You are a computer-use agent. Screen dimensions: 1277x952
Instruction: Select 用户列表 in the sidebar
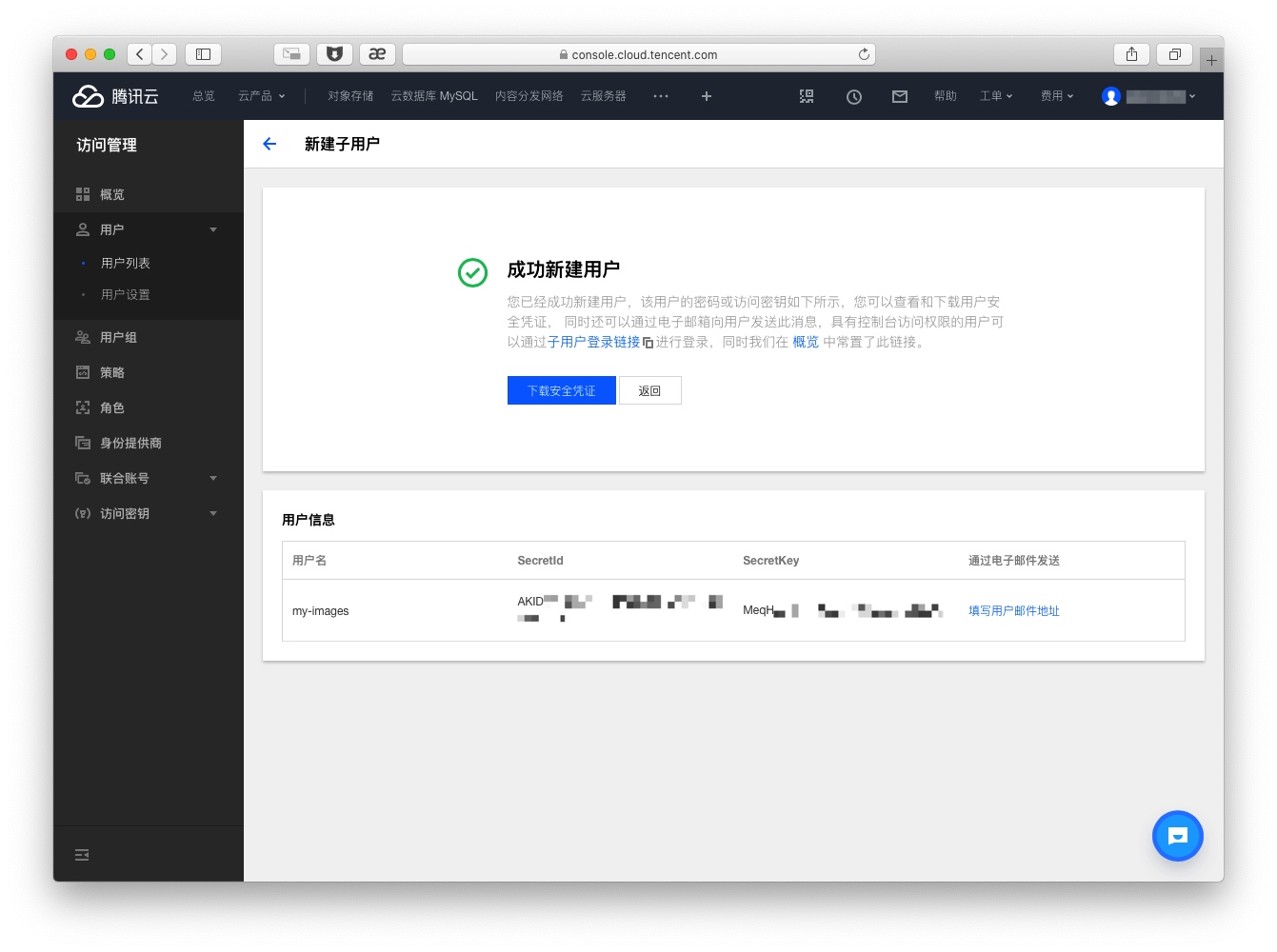(126, 263)
